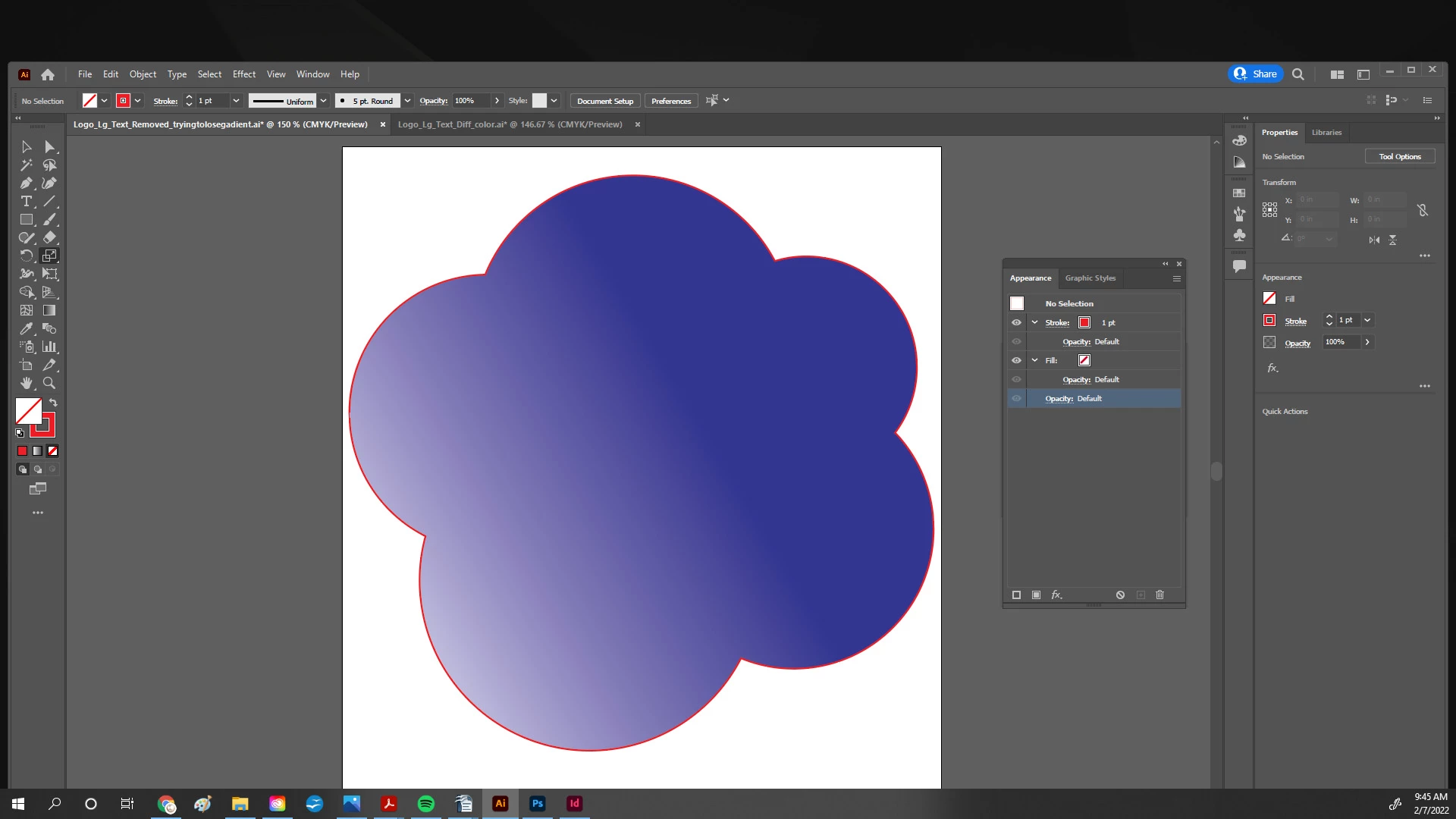Select the Hand tool
The width and height of the screenshot is (1456, 819).
(26, 383)
